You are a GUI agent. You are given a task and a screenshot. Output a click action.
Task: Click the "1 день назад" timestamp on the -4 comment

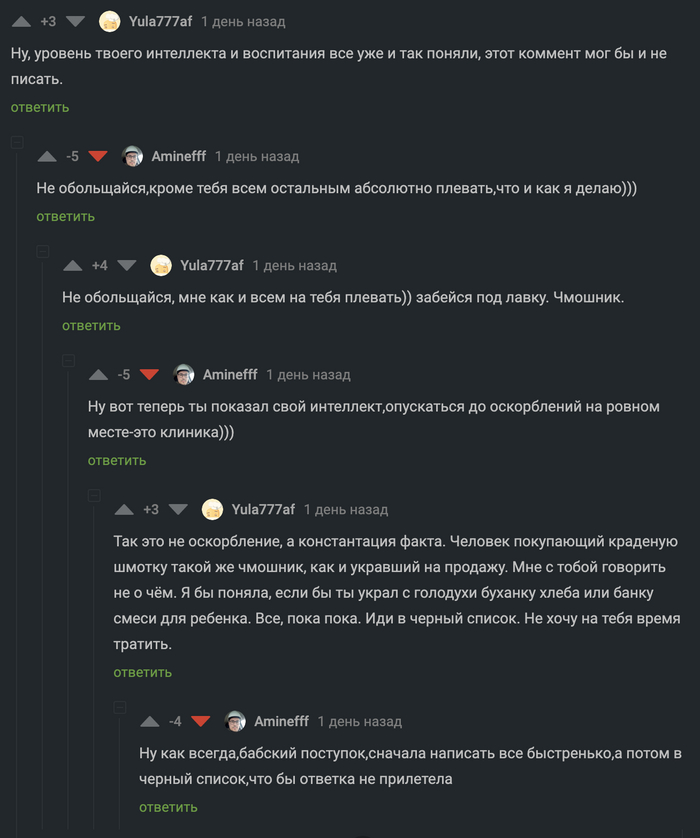pyautogui.click(x=360, y=721)
